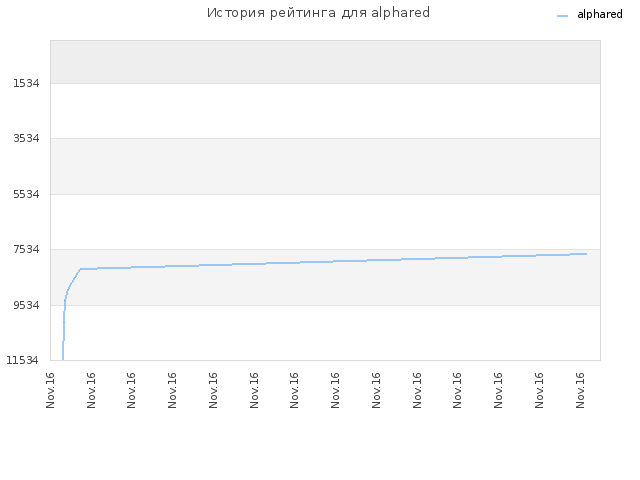Click the last Nov.16 x-axis label
The image size is (640, 480).
coord(580,390)
